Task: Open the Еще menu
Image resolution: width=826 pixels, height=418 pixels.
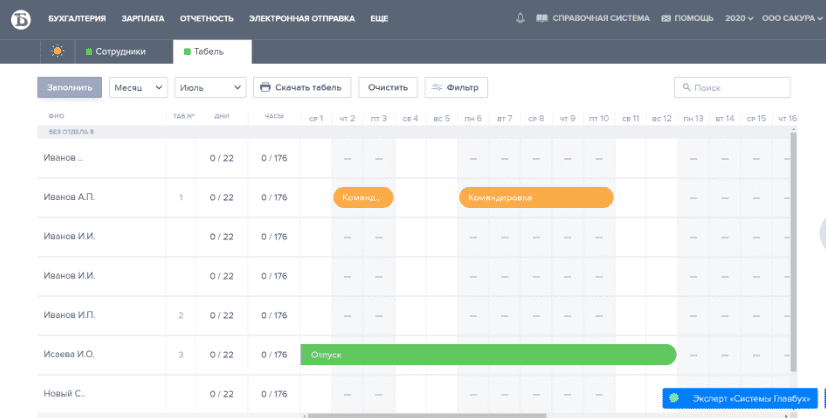Action: (x=379, y=18)
